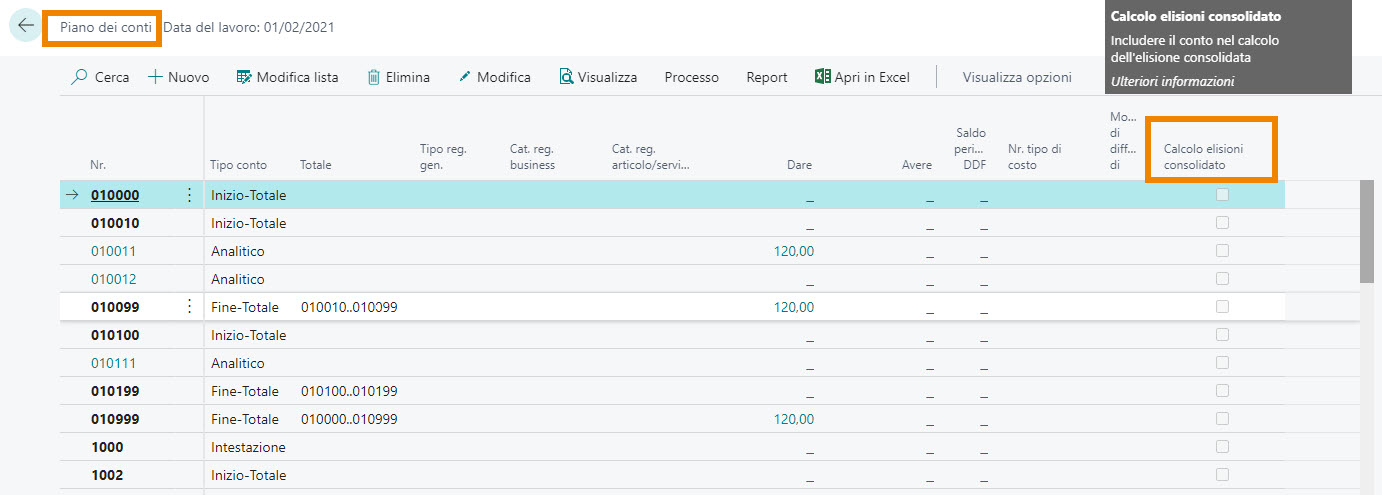Click the Excel icon in toolbar
Image resolution: width=1382 pixels, height=495 pixels.
coord(823,77)
